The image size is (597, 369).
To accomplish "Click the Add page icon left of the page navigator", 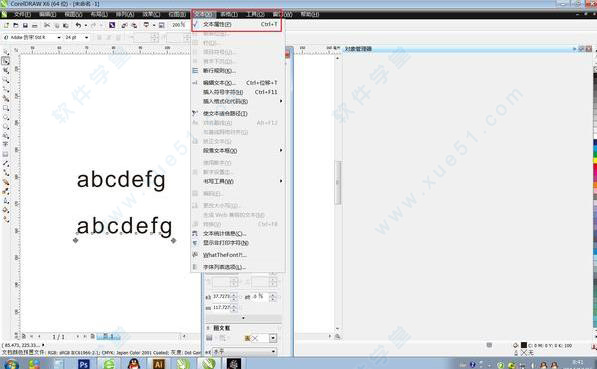I will (24, 336).
